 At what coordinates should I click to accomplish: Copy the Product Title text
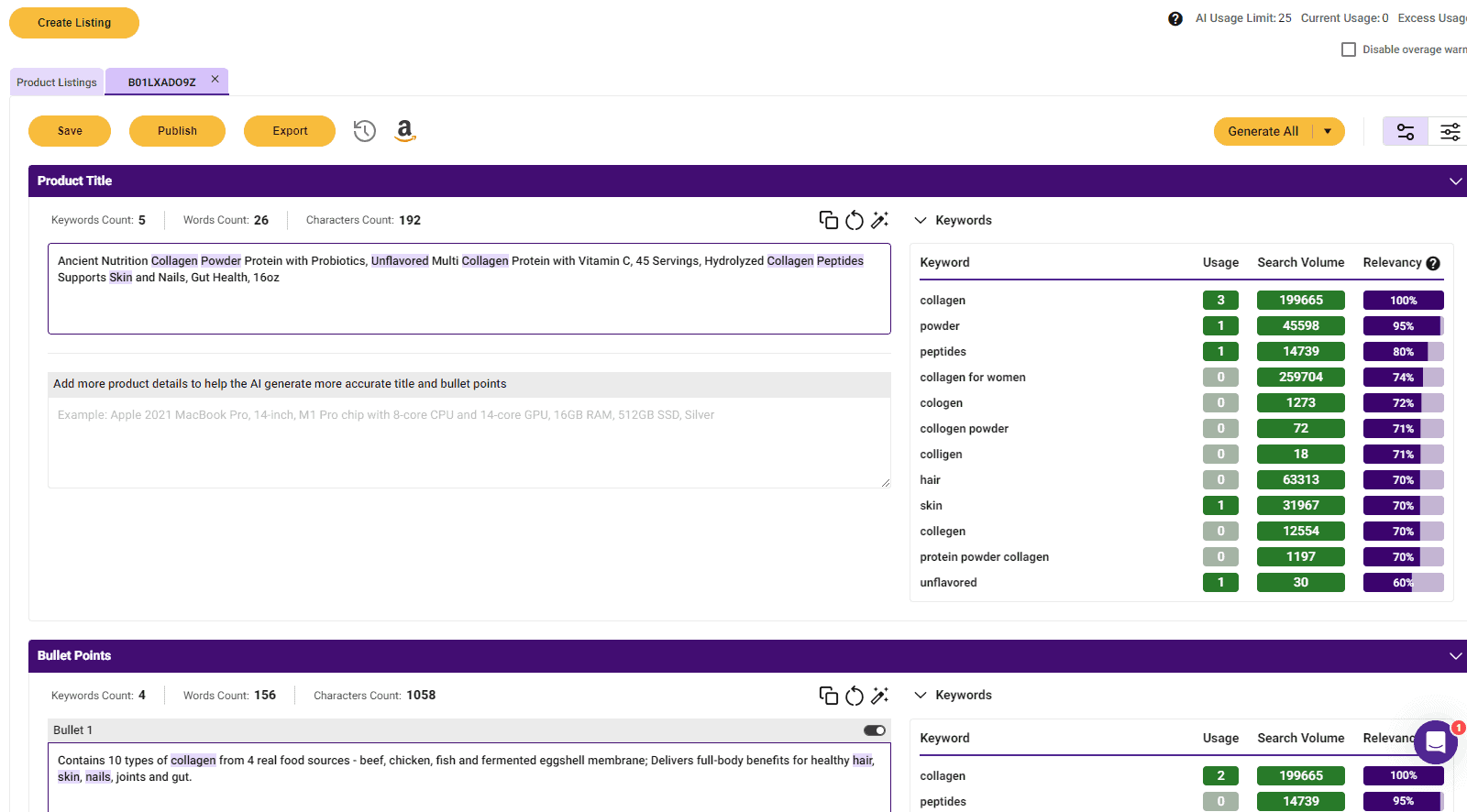(x=829, y=220)
